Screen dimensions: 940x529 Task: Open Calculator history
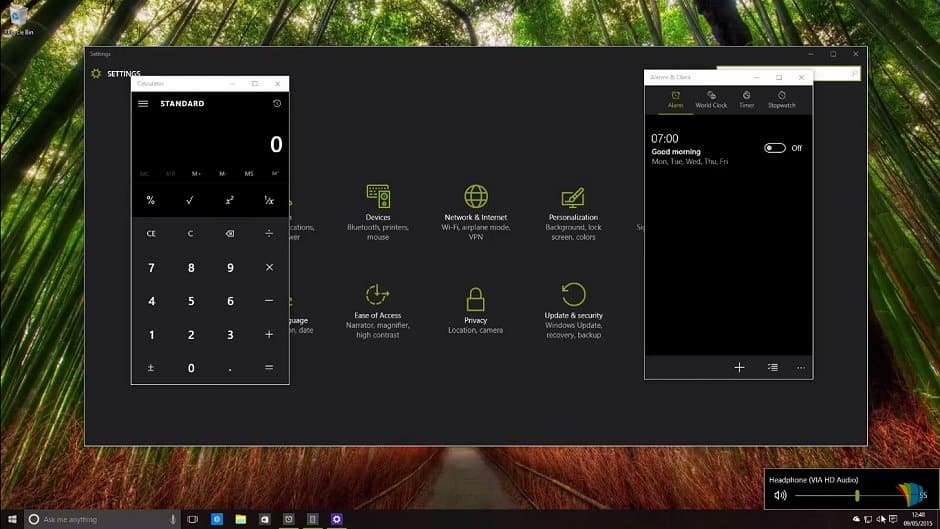coord(277,104)
